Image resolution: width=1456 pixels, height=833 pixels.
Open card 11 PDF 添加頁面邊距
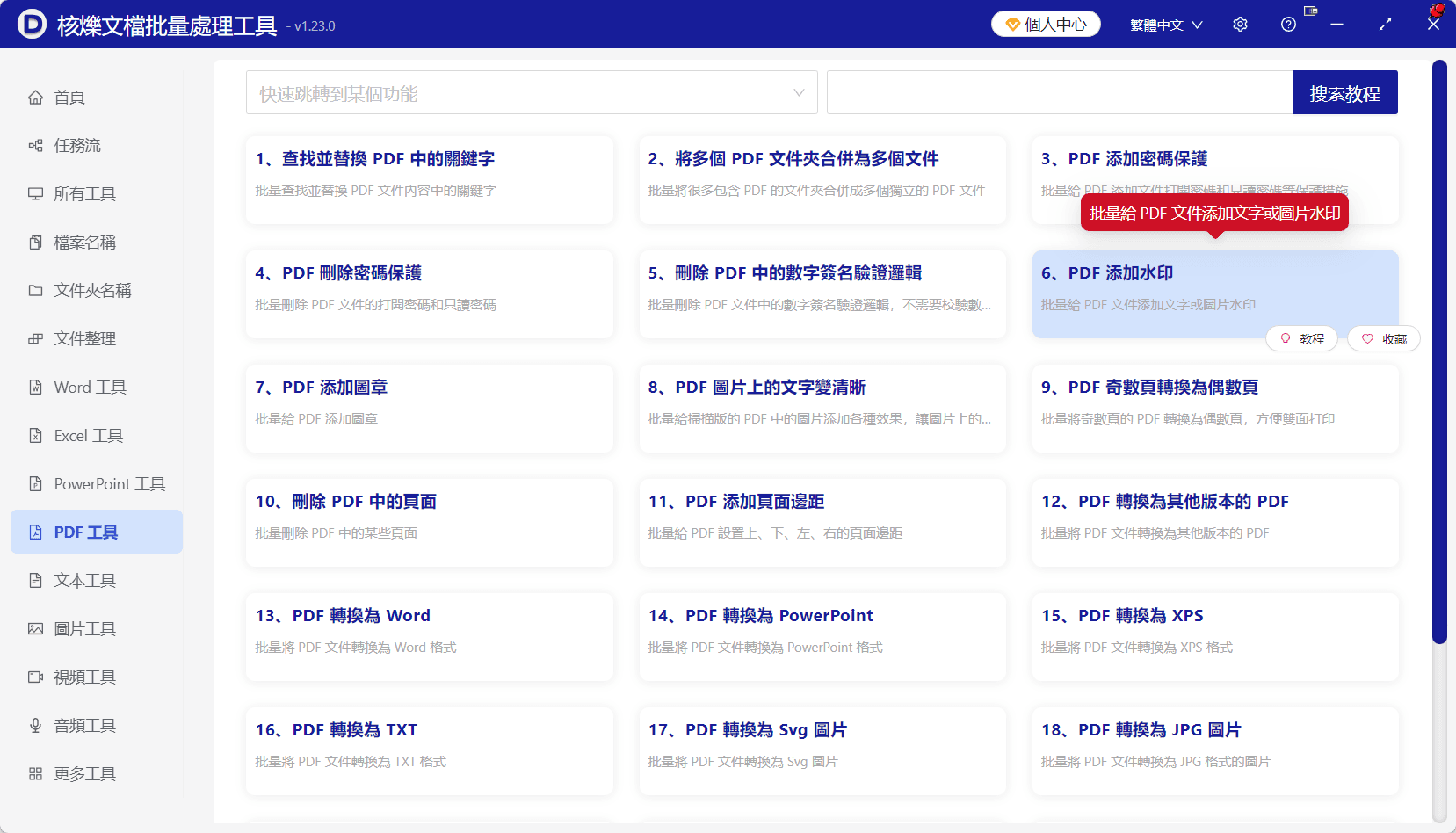pyautogui.click(x=822, y=523)
